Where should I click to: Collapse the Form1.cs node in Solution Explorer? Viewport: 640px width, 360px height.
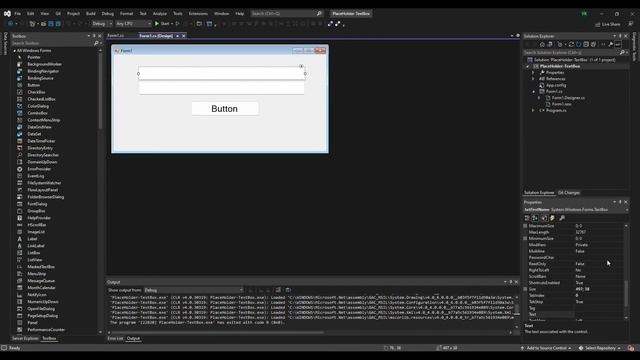pos(533,91)
